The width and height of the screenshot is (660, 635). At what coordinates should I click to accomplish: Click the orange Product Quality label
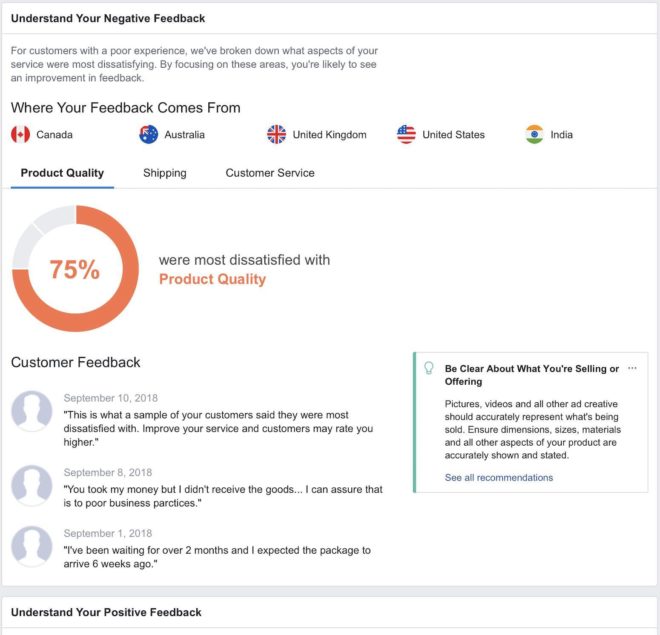tap(212, 279)
